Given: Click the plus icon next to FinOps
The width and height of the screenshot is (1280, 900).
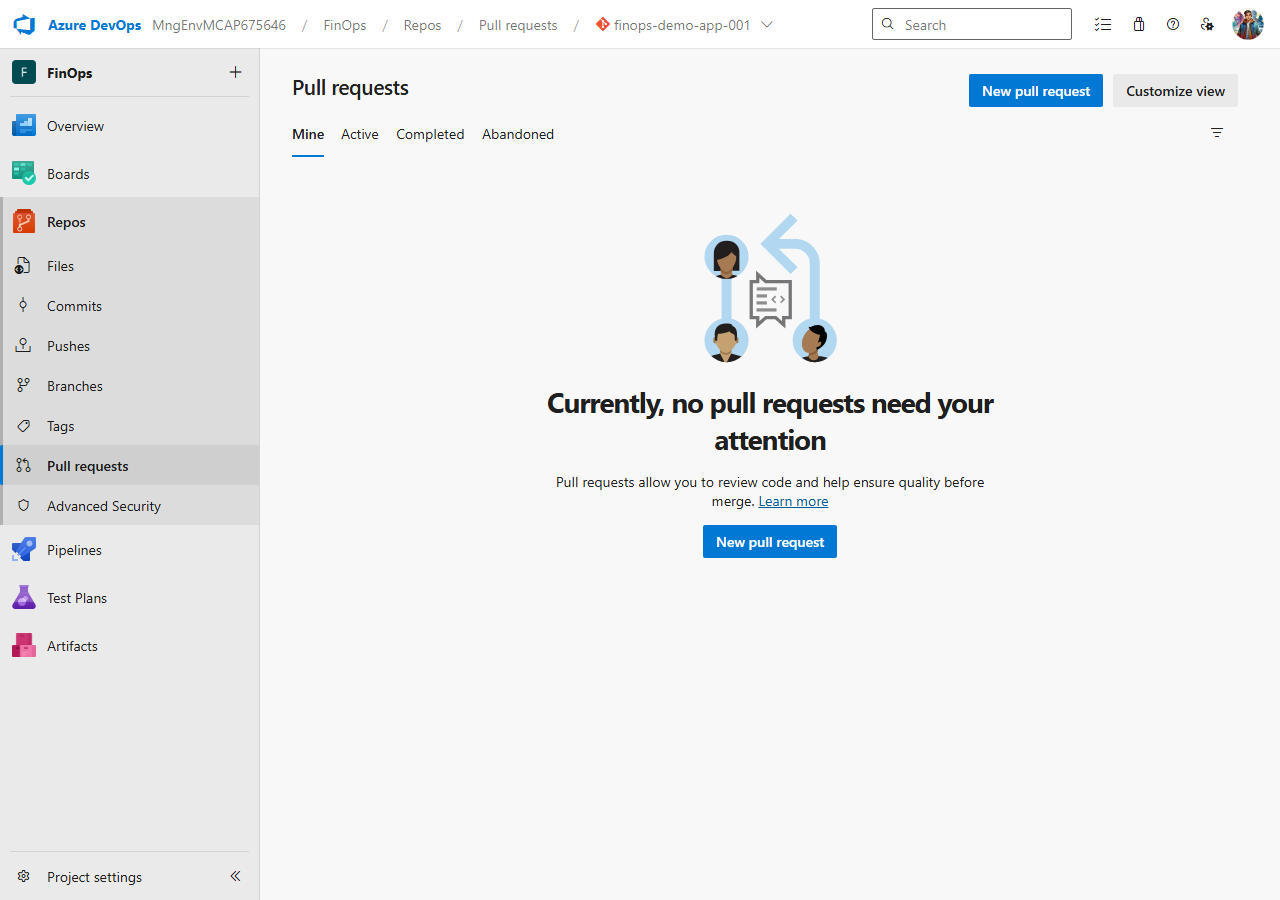Looking at the screenshot, I should tap(235, 72).
